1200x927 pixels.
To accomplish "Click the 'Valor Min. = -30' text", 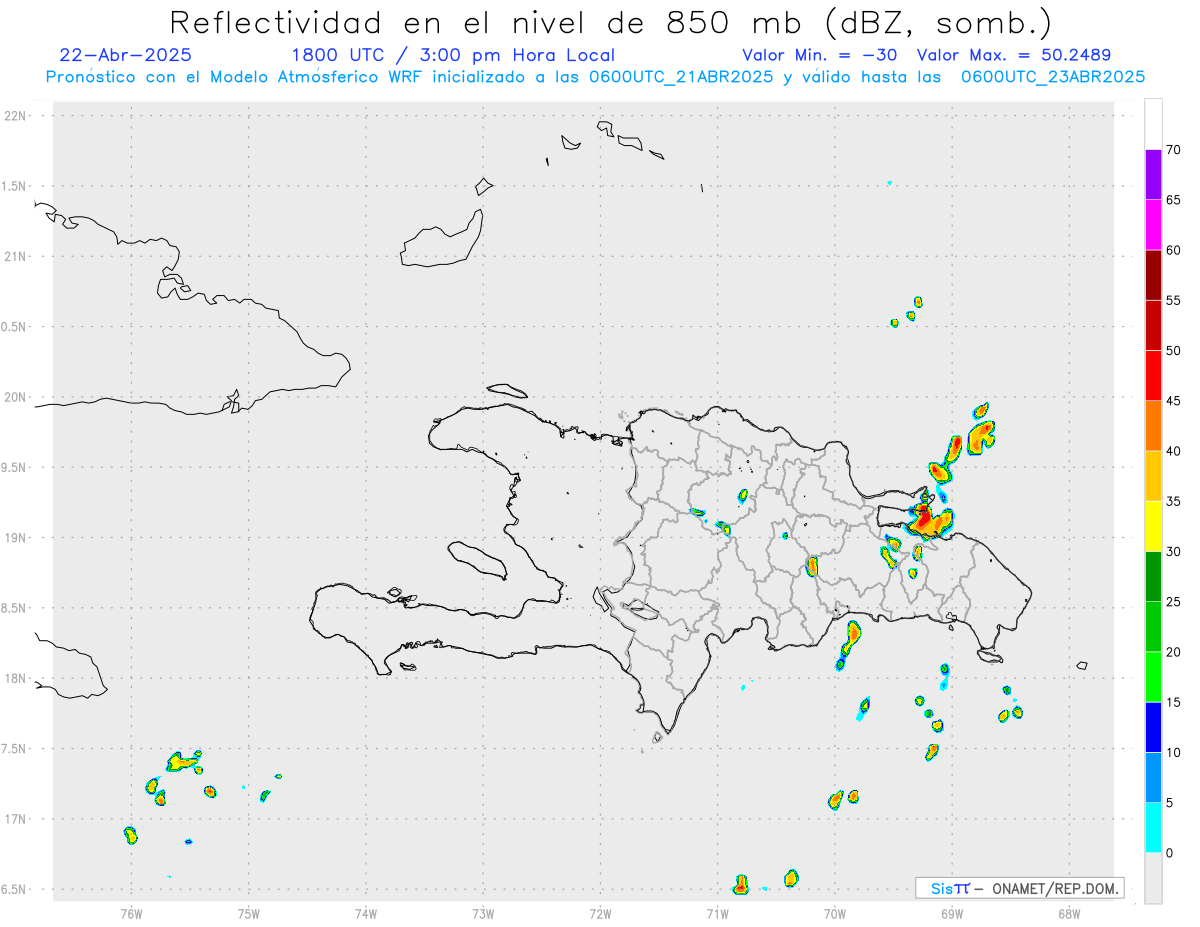I will click(x=820, y=55).
